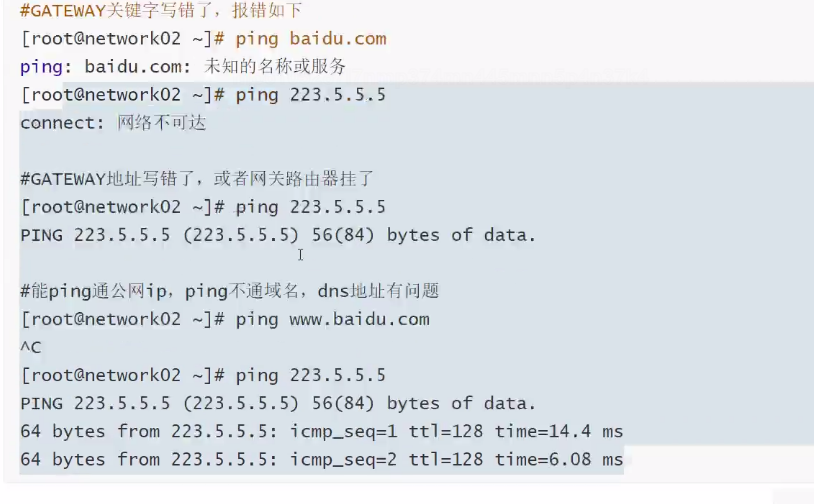Click '[root@network02 ~]#' prompt before 'ping baidu.com'

click(x=122, y=39)
